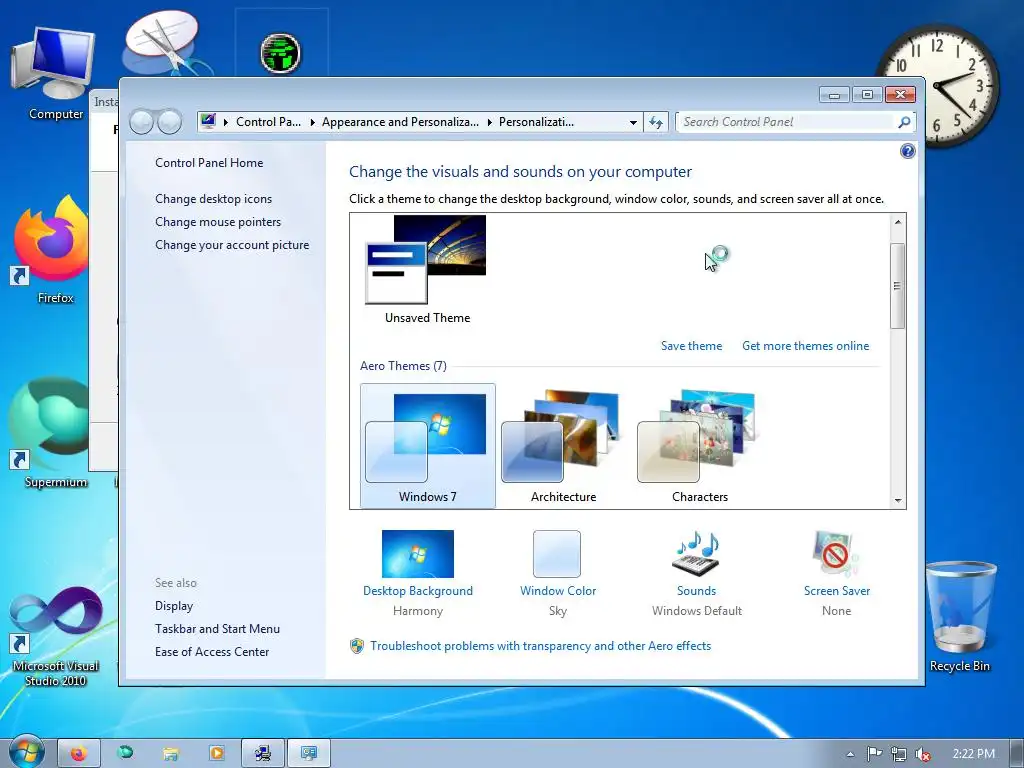Viewport: 1024px width, 768px height.
Task: Click Save theme link
Action: point(692,346)
